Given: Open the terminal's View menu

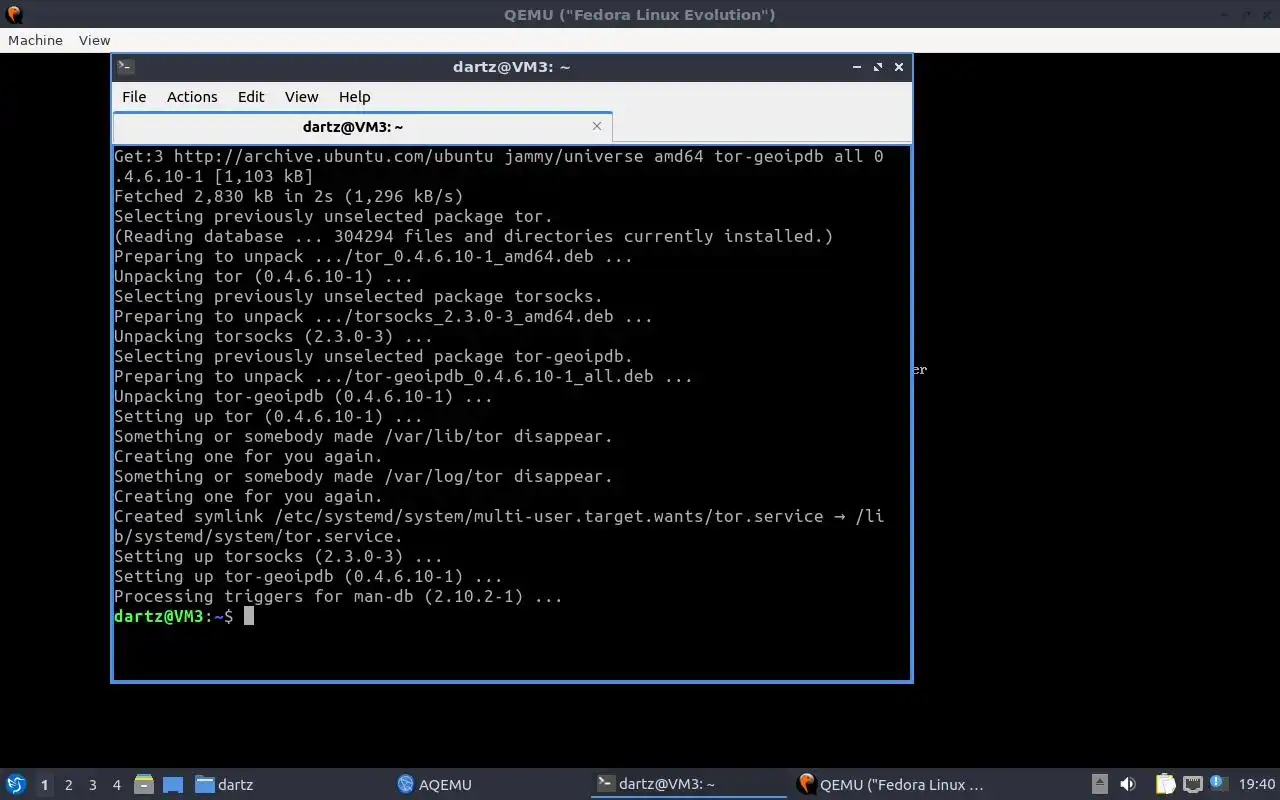Looking at the screenshot, I should coord(301,97).
